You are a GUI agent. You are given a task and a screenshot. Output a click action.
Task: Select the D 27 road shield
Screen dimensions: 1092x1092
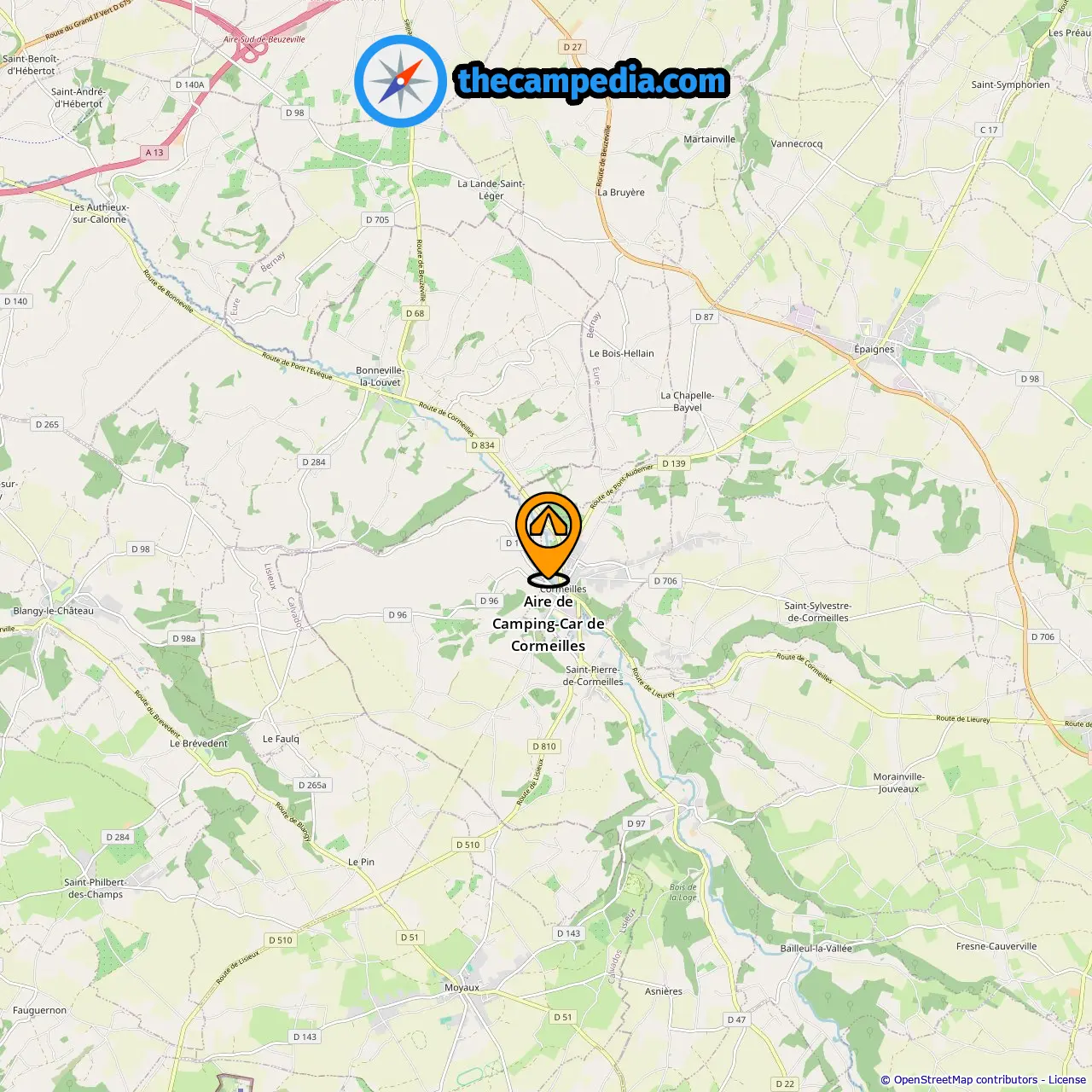572,47
